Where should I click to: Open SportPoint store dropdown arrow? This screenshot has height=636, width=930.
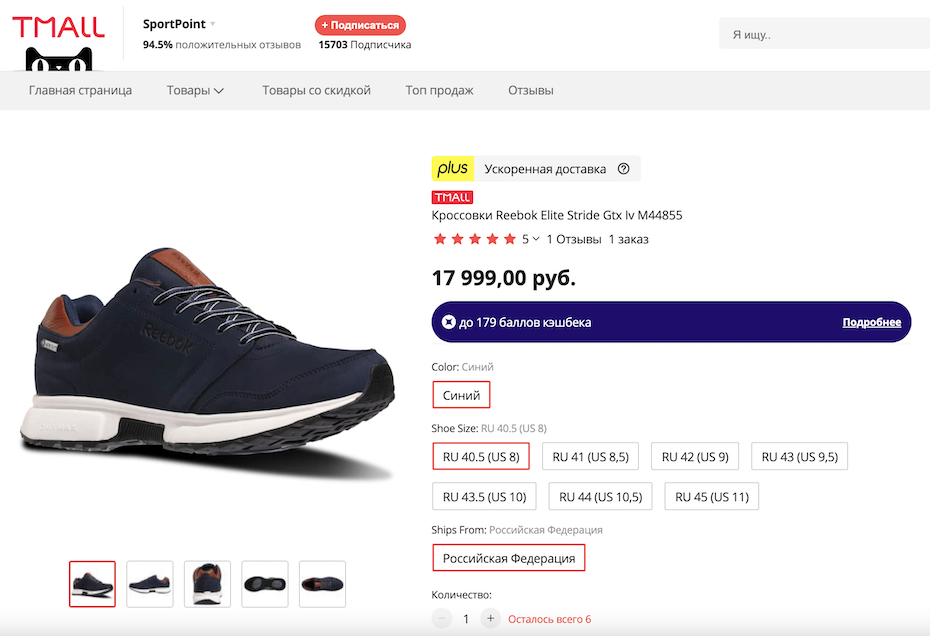[213, 24]
